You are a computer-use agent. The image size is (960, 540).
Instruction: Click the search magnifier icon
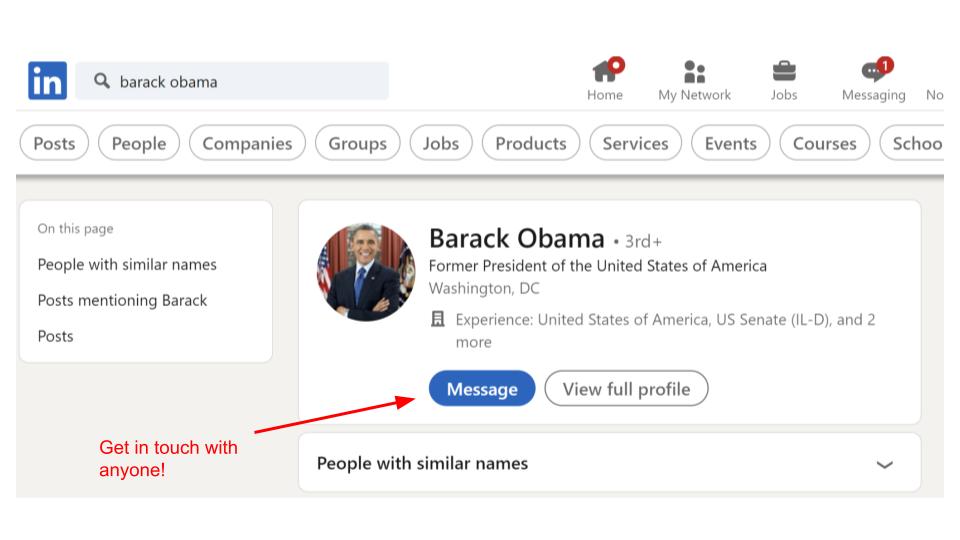(x=101, y=81)
